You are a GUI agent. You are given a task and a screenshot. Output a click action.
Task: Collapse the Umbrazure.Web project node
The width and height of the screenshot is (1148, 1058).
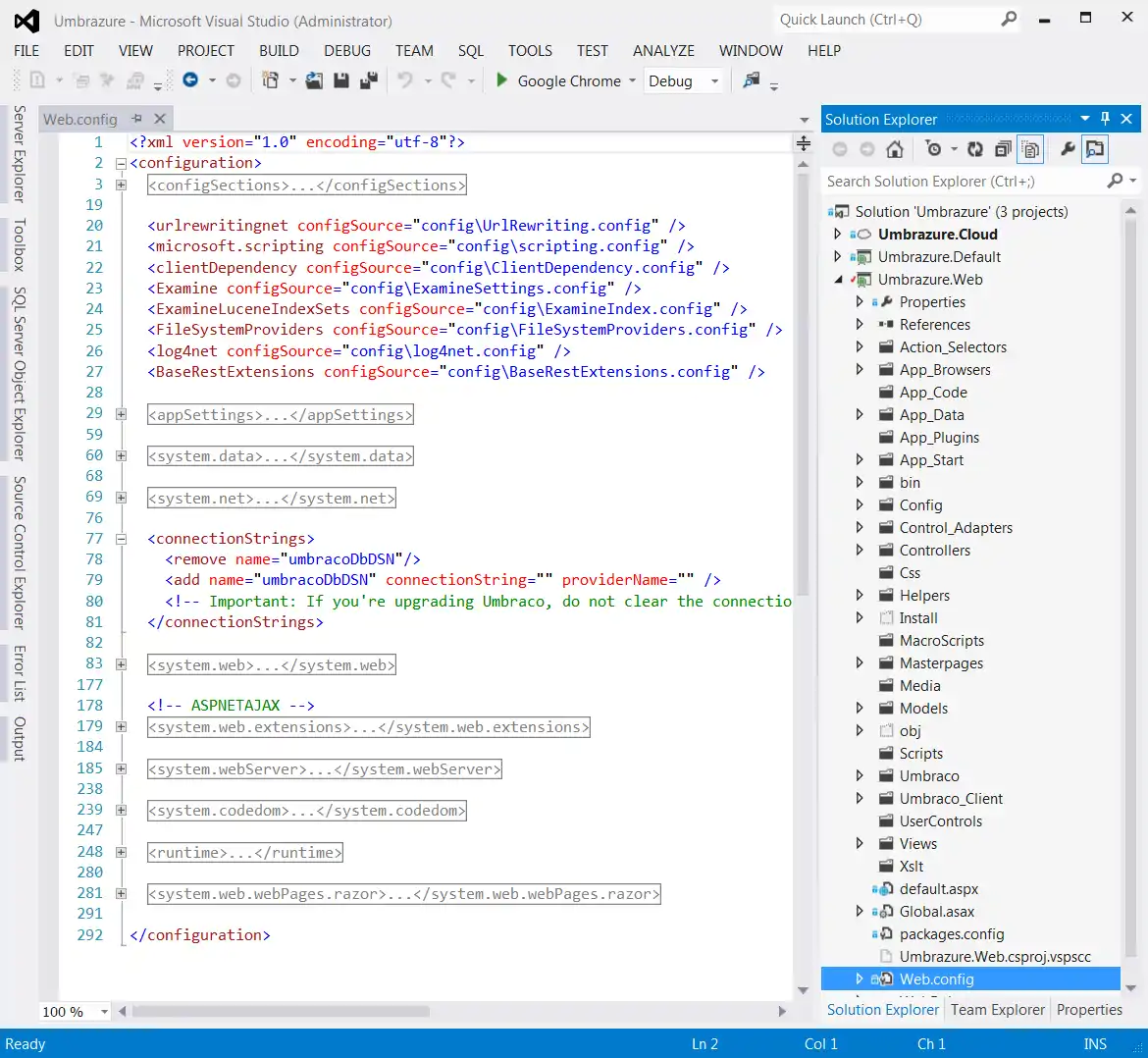pyautogui.click(x=838, y=280)
